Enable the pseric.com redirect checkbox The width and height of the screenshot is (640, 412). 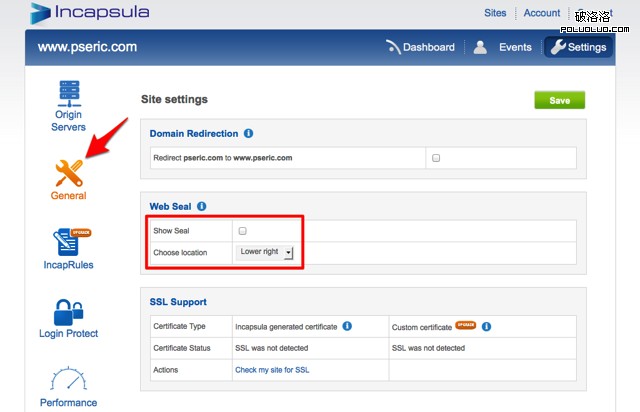[x=435, y=158]
